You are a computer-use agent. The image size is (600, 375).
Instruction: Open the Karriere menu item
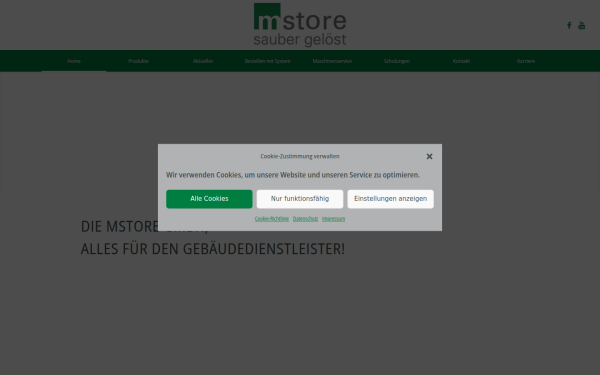(526, 61)
